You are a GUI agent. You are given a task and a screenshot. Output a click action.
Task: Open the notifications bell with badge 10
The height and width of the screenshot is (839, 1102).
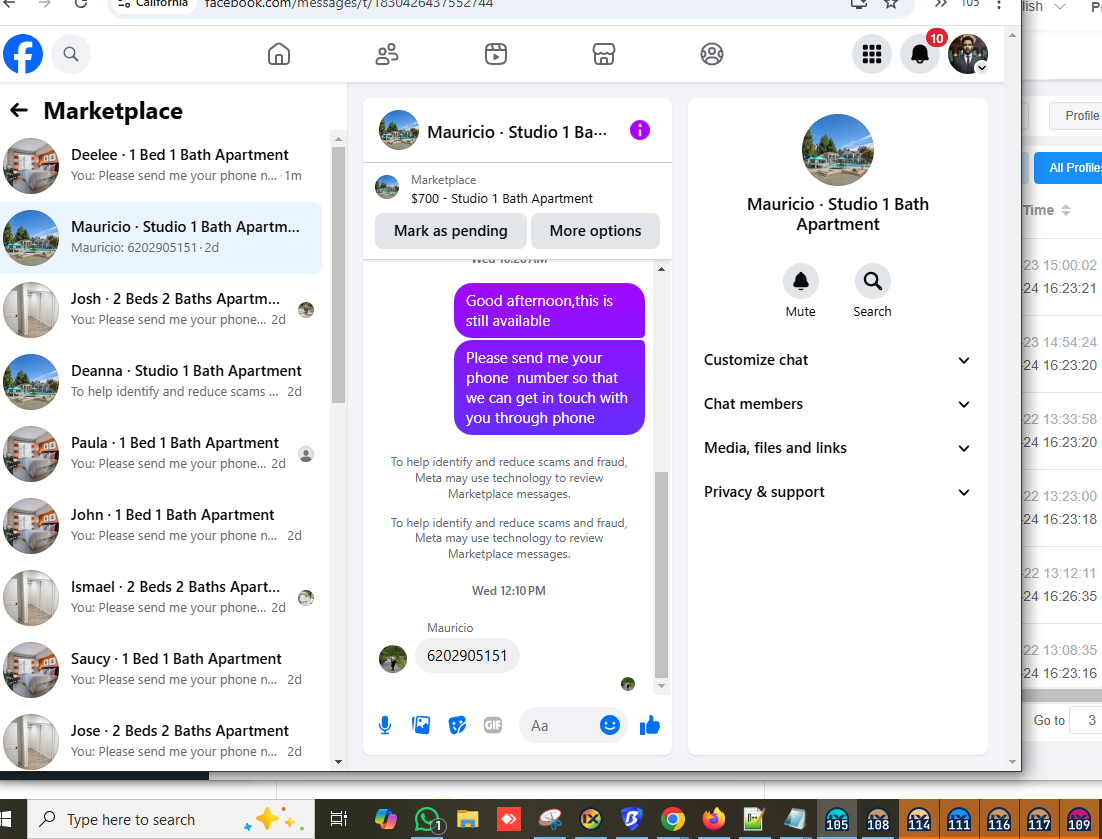(x=920, y=54)
